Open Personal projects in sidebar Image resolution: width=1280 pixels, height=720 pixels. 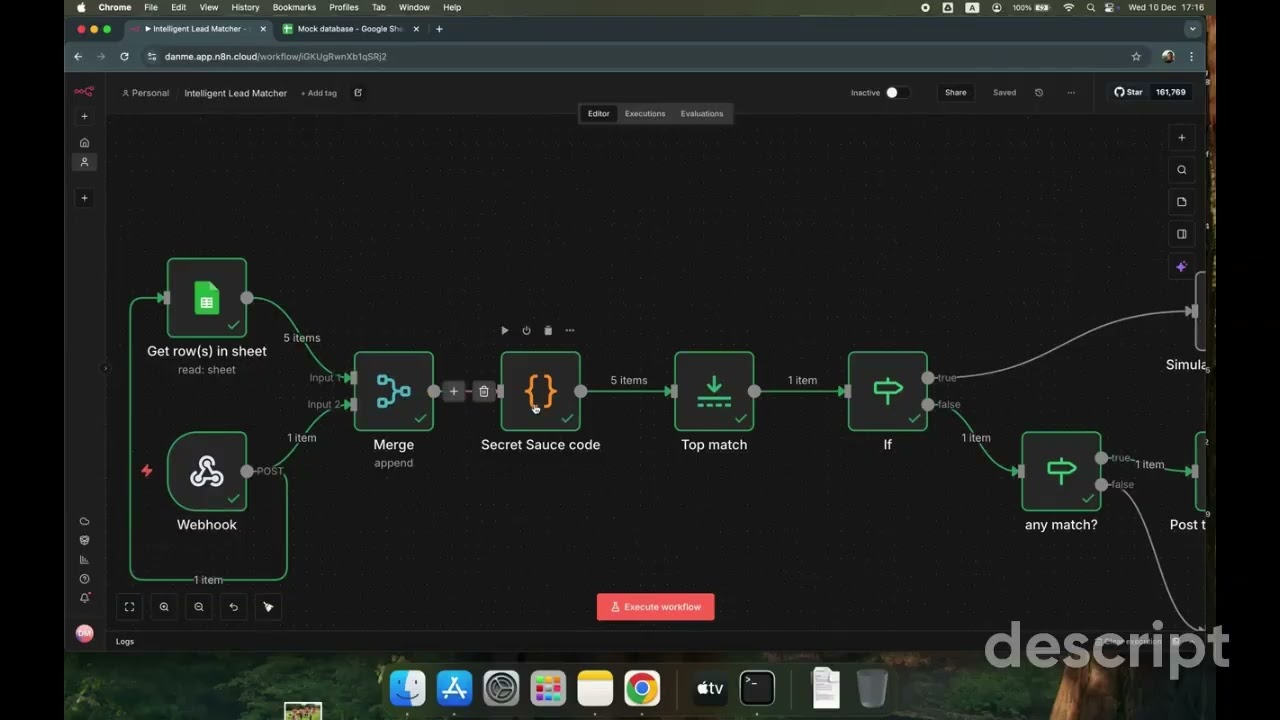84,162
